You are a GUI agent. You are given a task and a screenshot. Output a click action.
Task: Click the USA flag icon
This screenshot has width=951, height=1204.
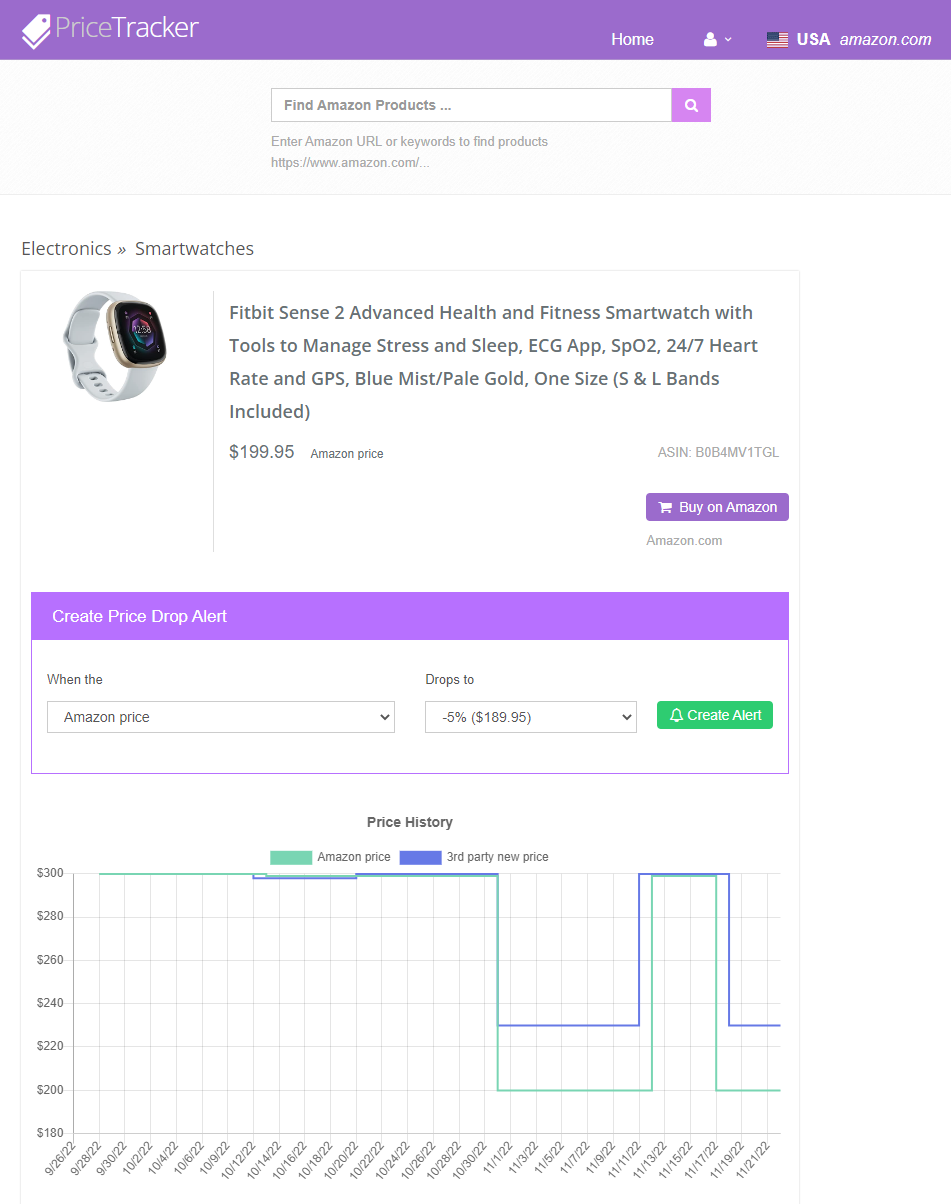[x=777, y=40]
